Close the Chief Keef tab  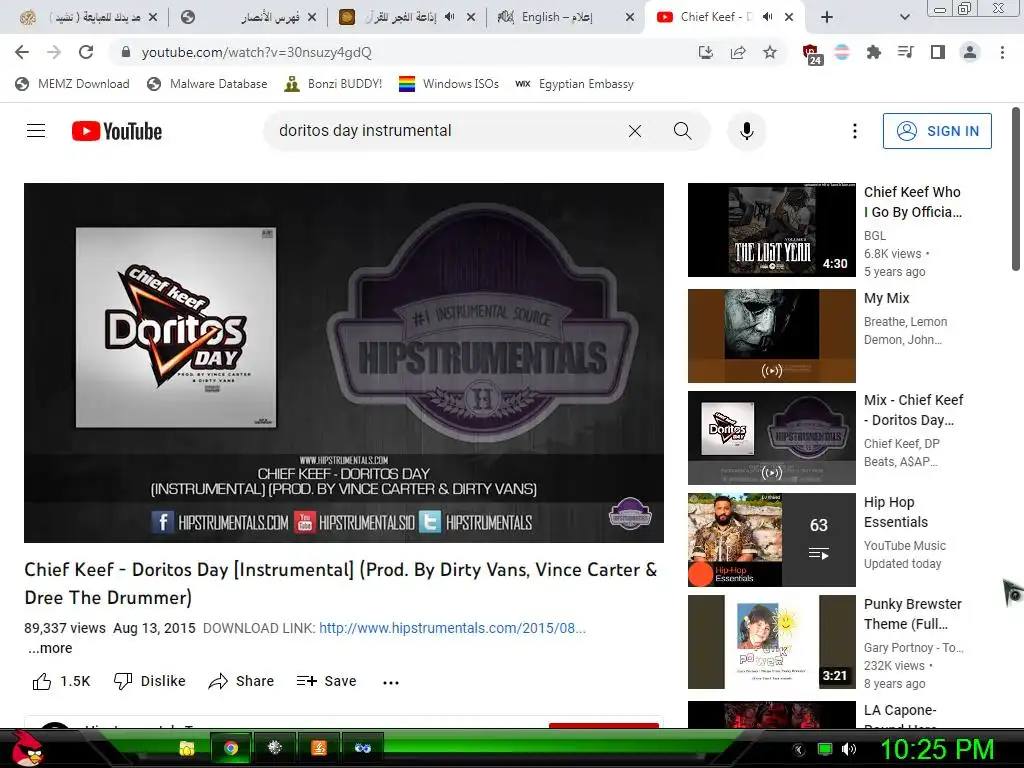[x=789, y=17]
